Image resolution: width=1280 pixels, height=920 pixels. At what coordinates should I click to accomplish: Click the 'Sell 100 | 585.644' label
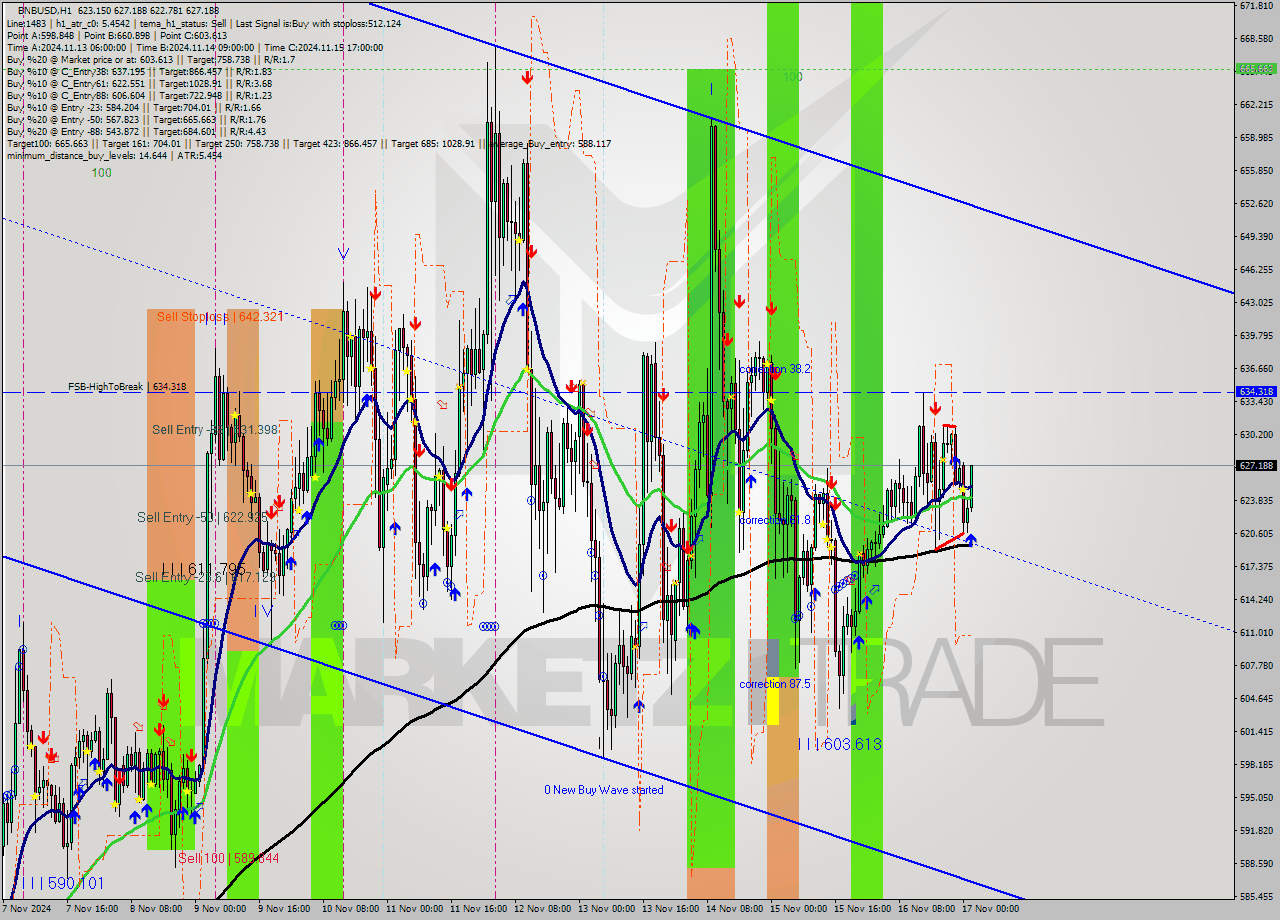pos(228,858)
